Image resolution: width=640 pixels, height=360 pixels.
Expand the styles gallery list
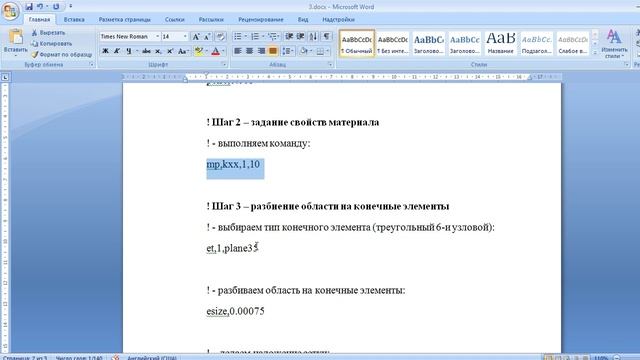595,53
